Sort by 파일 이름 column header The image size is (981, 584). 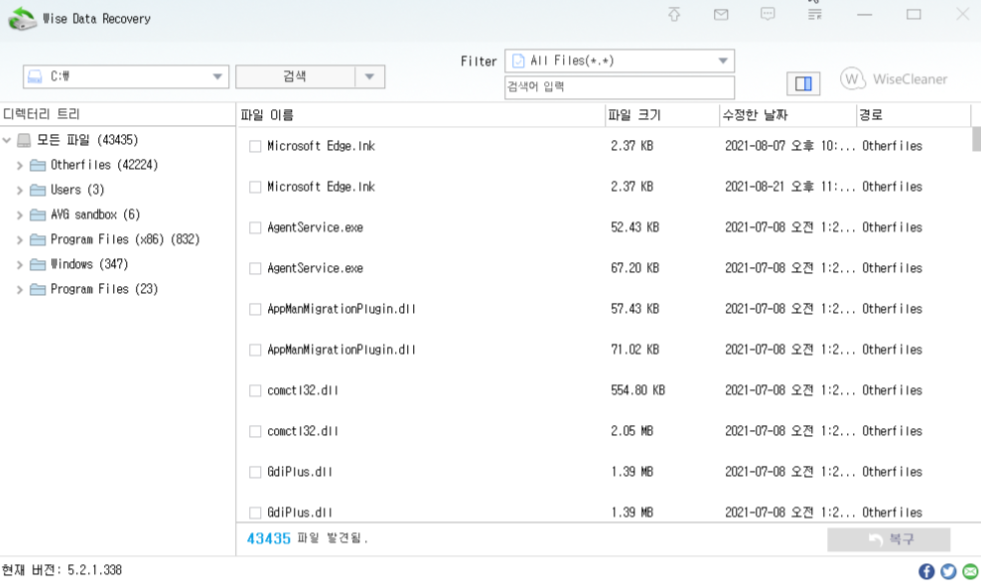pyautogui.click(x=421, y=115)
